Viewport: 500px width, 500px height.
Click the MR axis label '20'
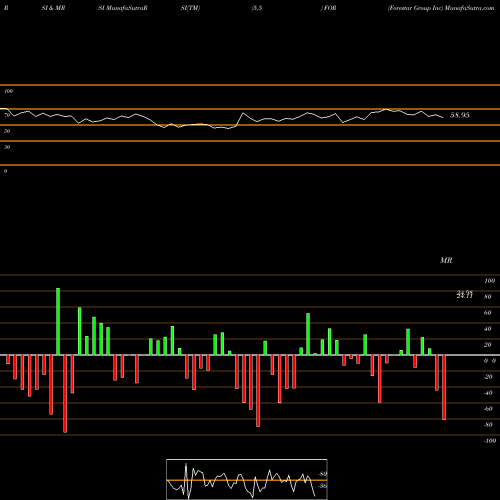coord(488,345)
